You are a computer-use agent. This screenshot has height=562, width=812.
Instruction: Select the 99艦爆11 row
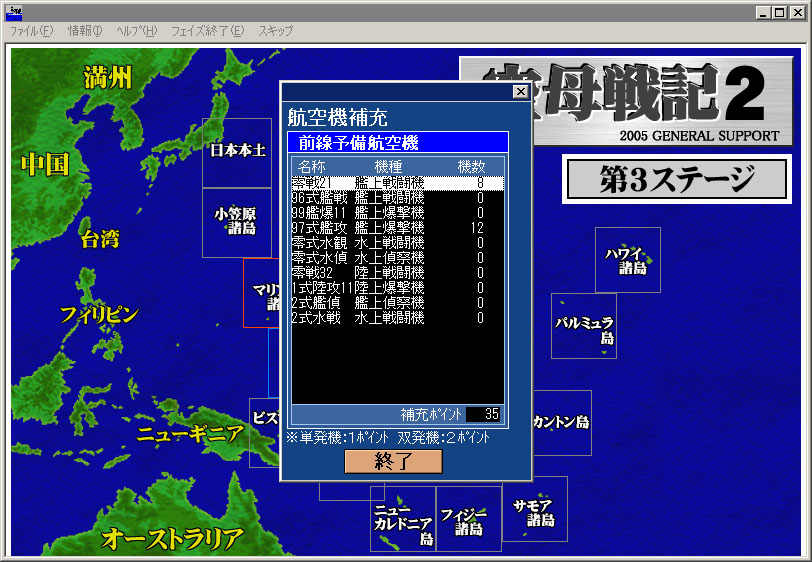[x=397, y=213]
